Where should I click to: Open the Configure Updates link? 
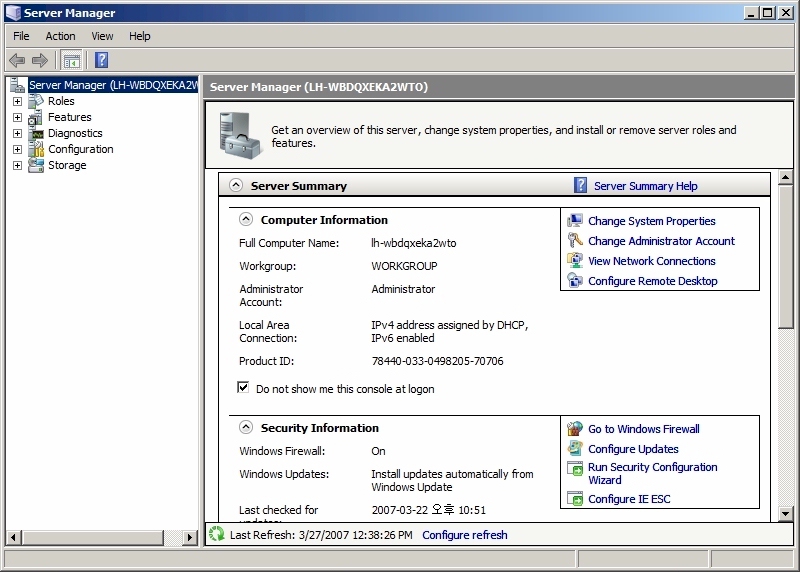[x=633, y=449]
